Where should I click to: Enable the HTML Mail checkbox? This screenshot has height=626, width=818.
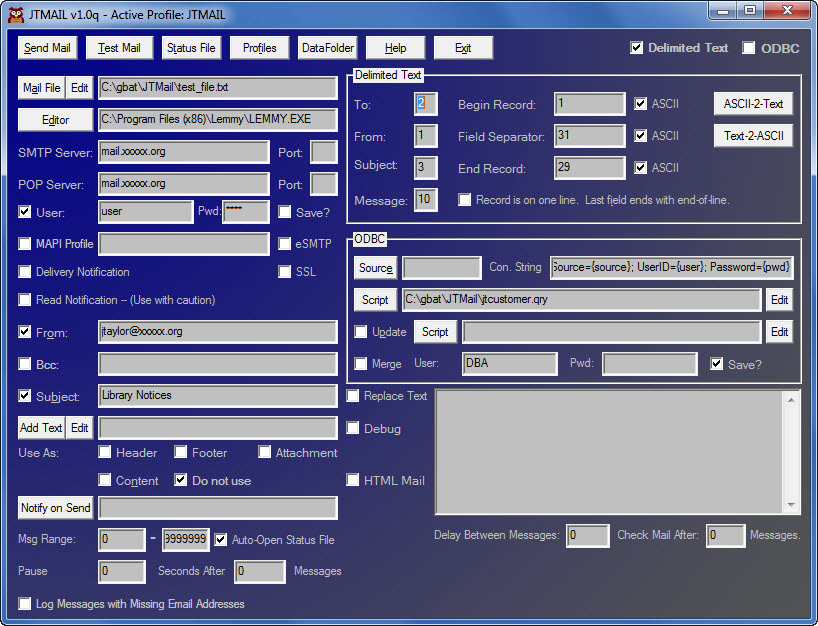coord(353,480)
